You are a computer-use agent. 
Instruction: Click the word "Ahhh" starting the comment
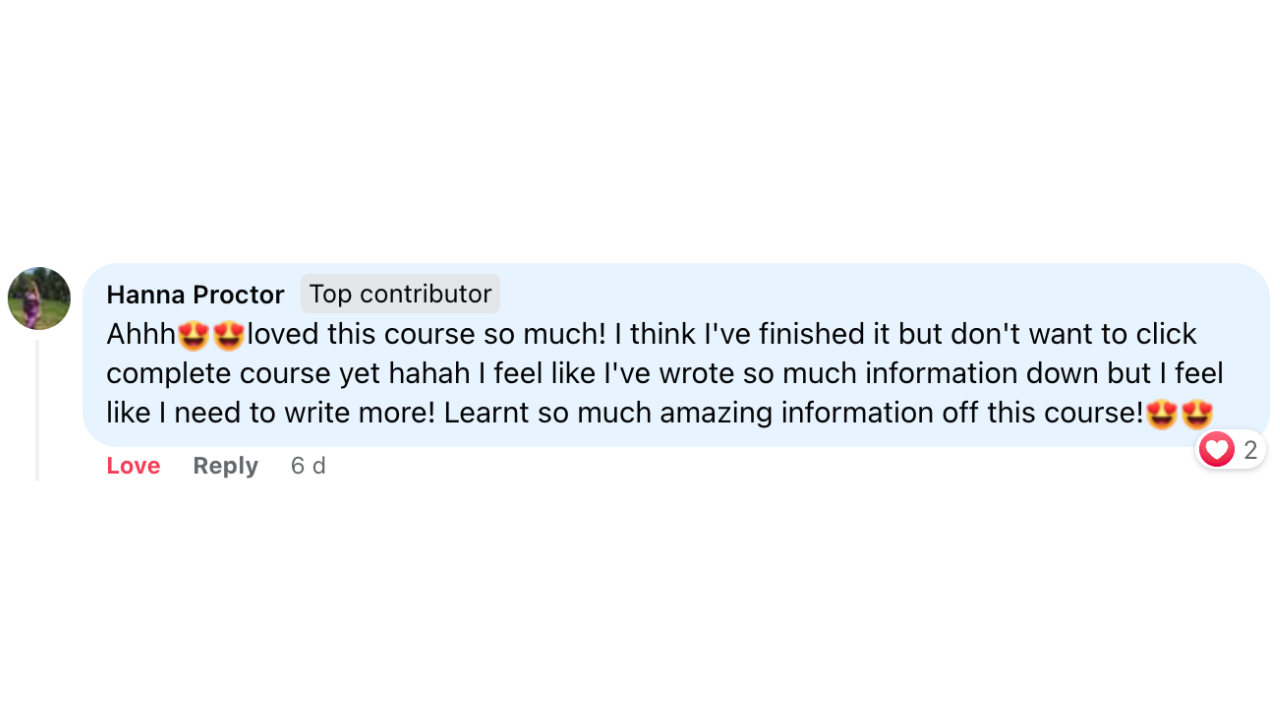pyautogui.click(x=140, y=334)
